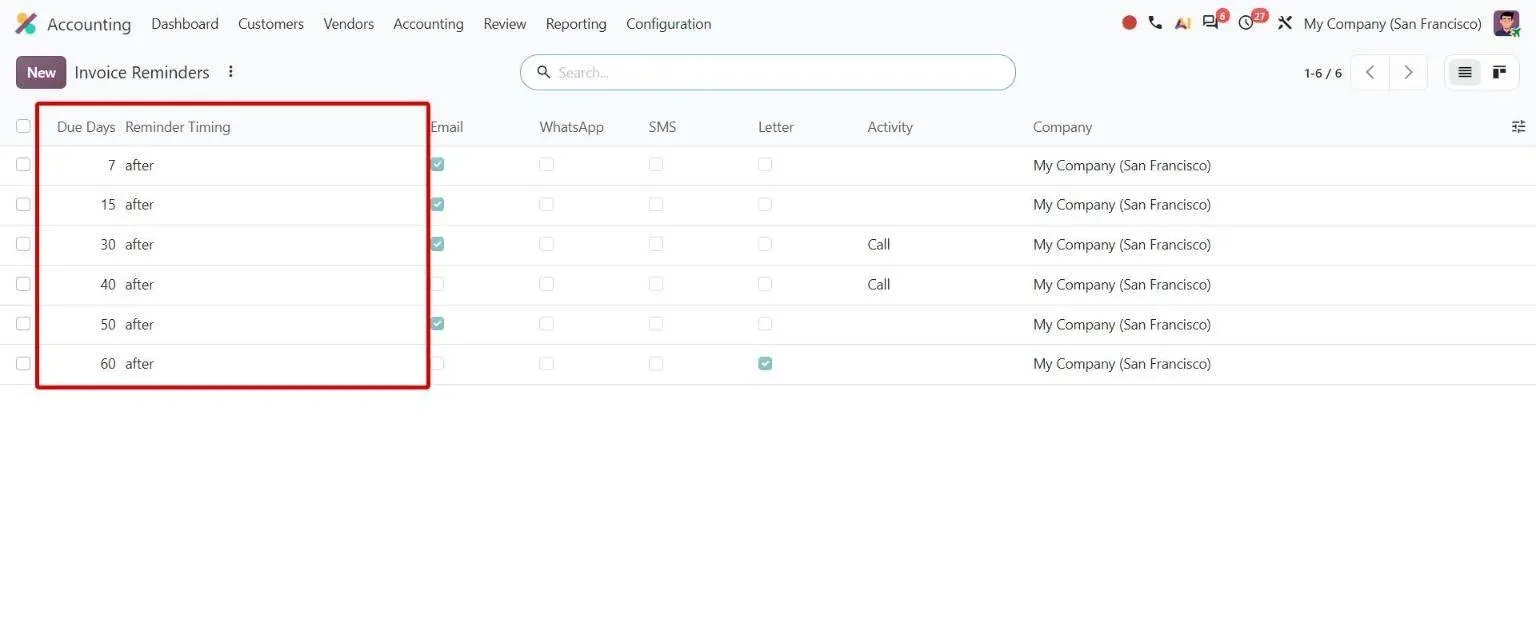The height and width of the screenshot is (639, 1536).
Task: Open the VoIP phone icon
Action: [x=1155, y=23]
